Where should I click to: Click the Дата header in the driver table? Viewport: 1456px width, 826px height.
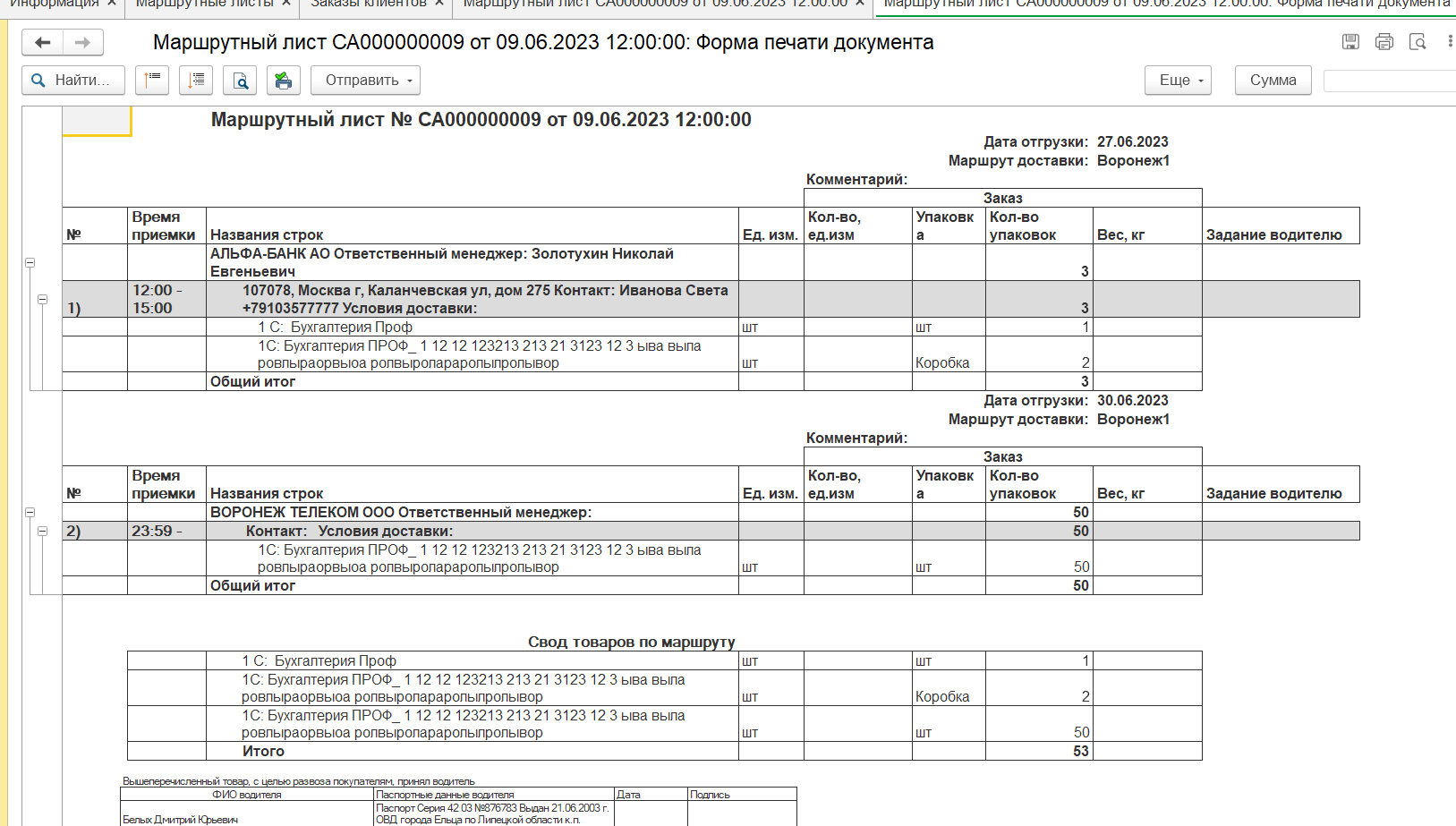click(x=651, y=794)
